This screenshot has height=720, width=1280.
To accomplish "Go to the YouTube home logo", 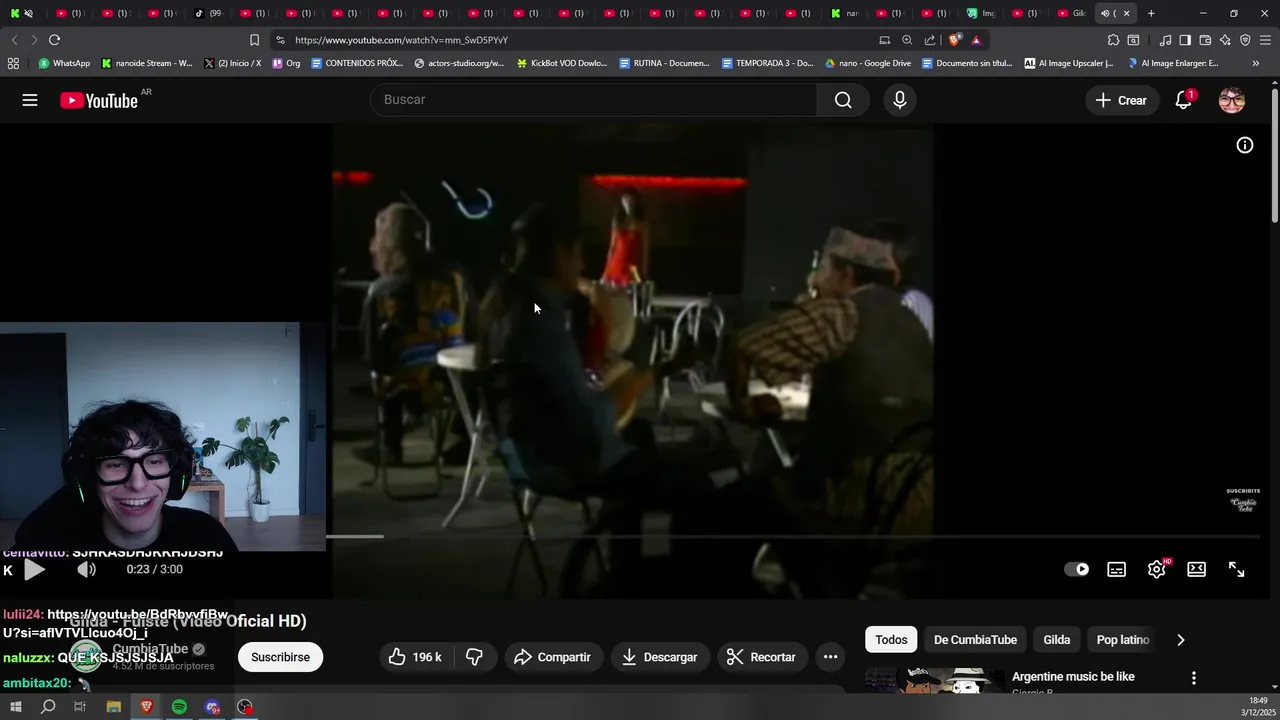I will tap(99, 100).
